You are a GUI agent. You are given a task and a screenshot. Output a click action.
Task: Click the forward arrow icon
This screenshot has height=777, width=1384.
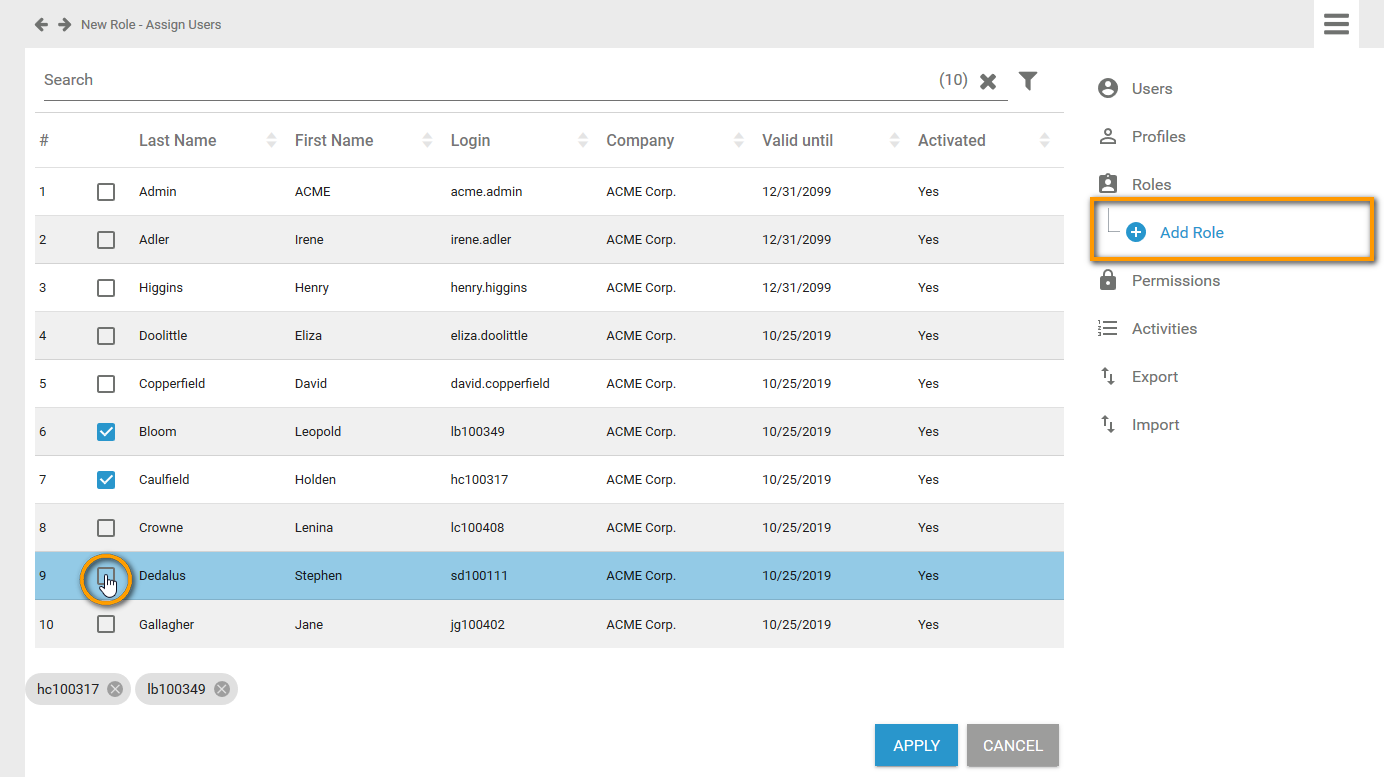point(64,24)
